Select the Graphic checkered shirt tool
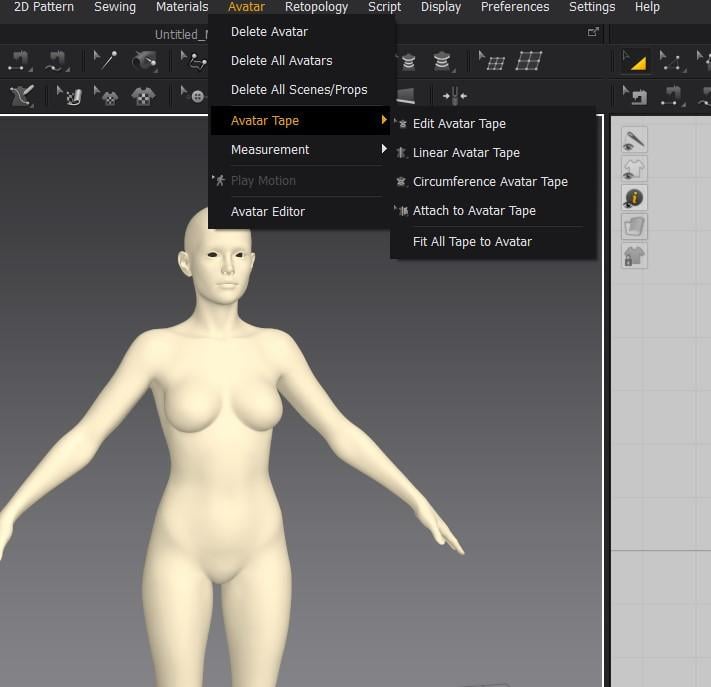Viewport: 711px width, 687px height. [x=143, y=96]
